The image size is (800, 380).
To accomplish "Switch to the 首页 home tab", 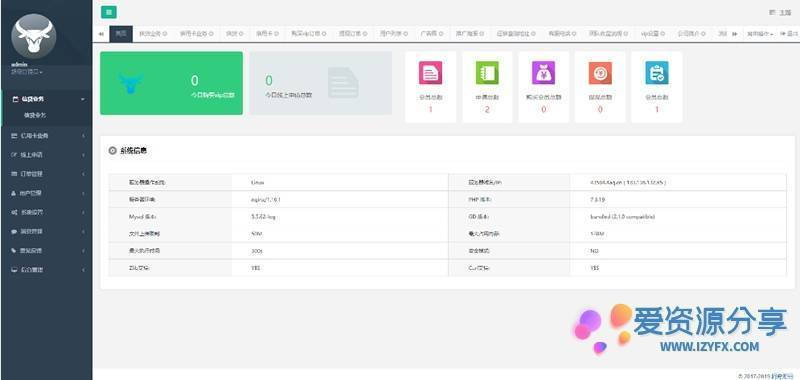I will (121, 34).
